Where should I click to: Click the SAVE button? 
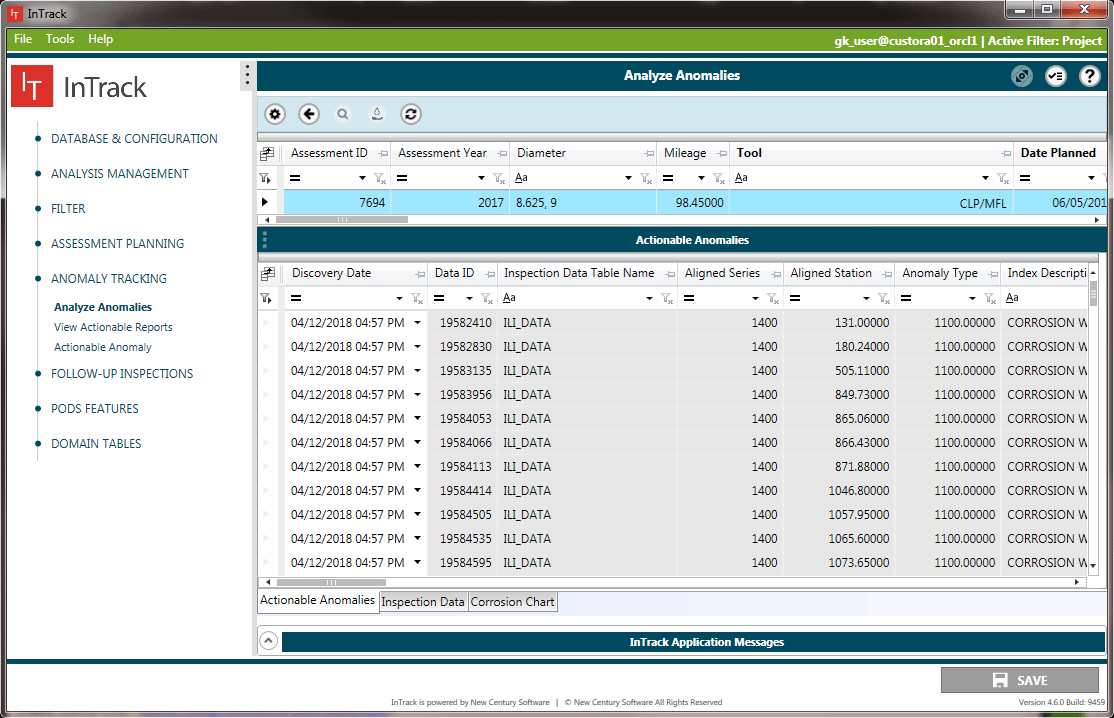coord(1020,680)
